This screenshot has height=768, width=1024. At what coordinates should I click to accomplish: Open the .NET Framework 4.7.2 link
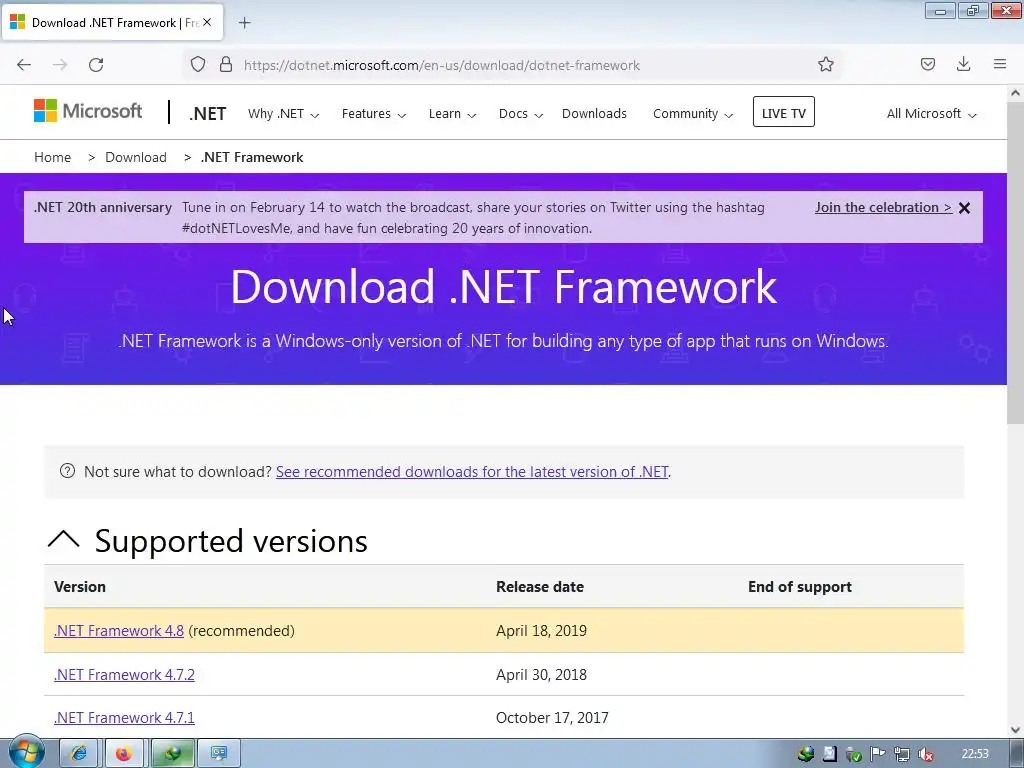pos(124,675)
